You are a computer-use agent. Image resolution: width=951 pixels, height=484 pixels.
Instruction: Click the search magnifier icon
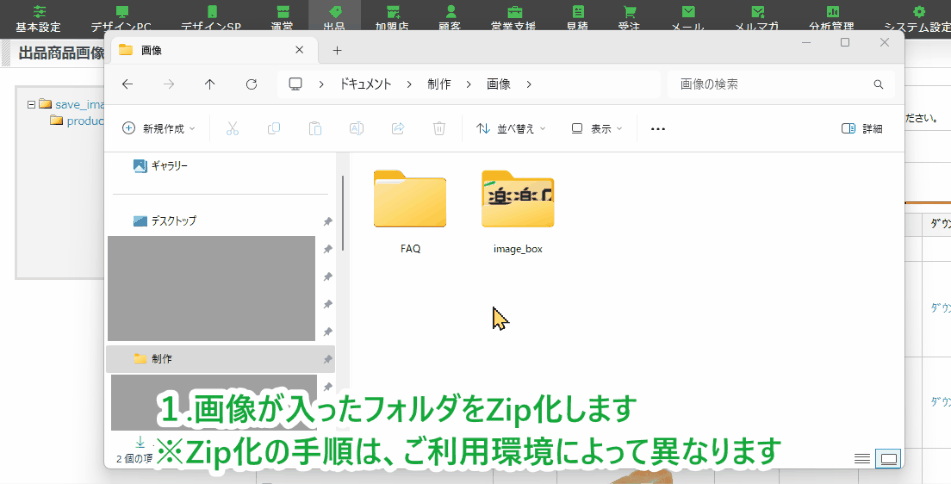[x=878, y=84]
